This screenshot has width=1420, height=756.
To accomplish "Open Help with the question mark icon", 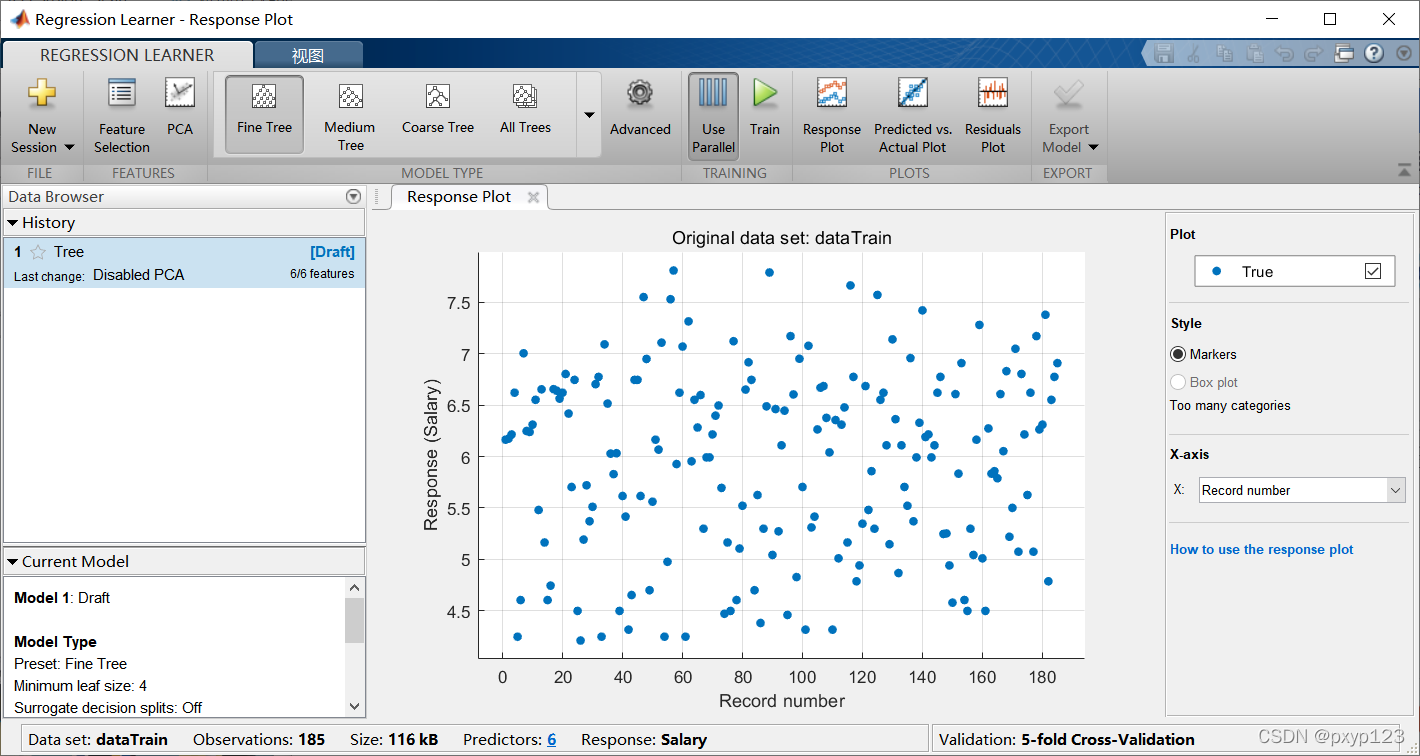I will 1374,54.
